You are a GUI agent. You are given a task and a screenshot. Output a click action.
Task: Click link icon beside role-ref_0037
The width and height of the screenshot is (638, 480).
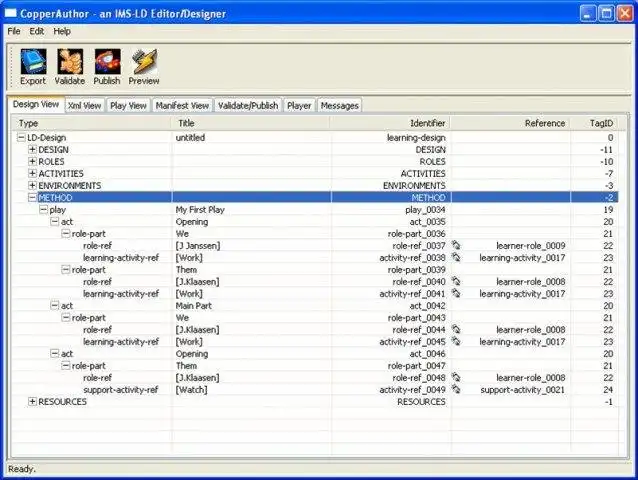[456, 245]
